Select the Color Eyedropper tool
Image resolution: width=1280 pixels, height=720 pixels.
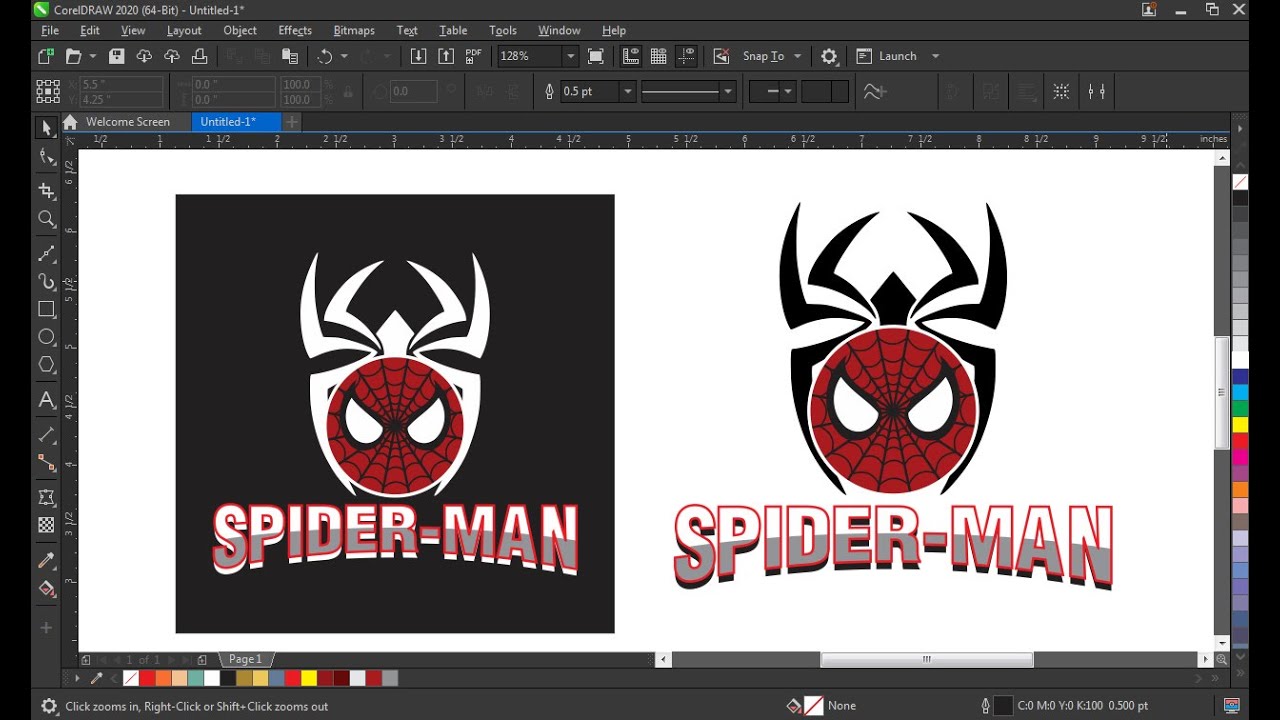tap(46, 560)
